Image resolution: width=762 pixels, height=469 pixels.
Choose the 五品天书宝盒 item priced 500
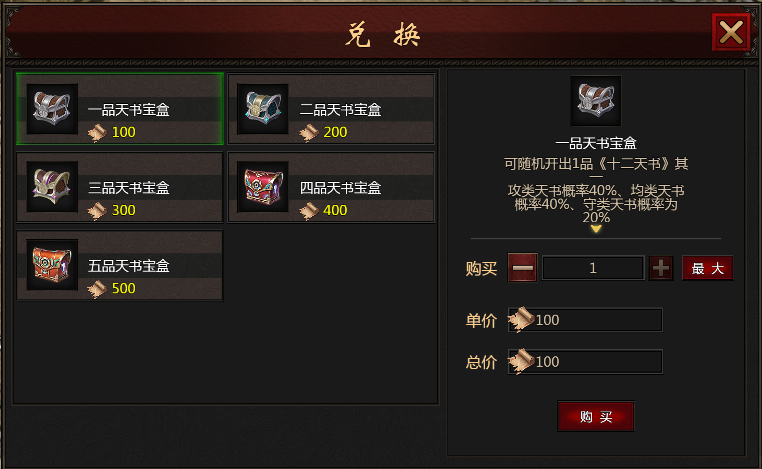click(x=120, y=265)
